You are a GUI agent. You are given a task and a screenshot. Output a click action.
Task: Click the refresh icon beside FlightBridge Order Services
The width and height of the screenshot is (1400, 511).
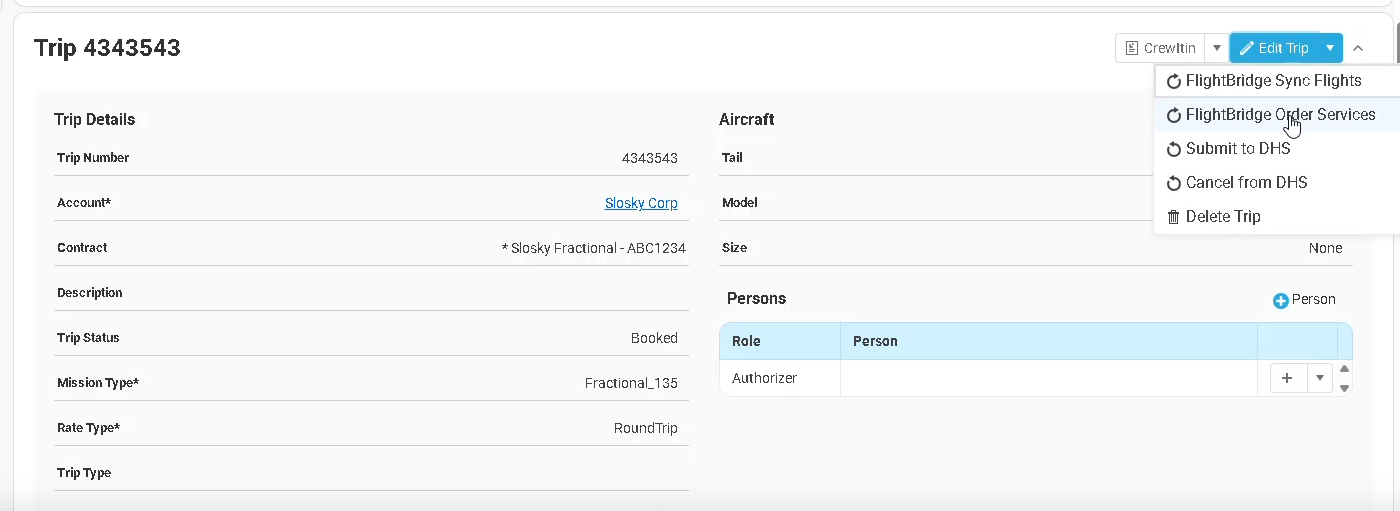1174,115
